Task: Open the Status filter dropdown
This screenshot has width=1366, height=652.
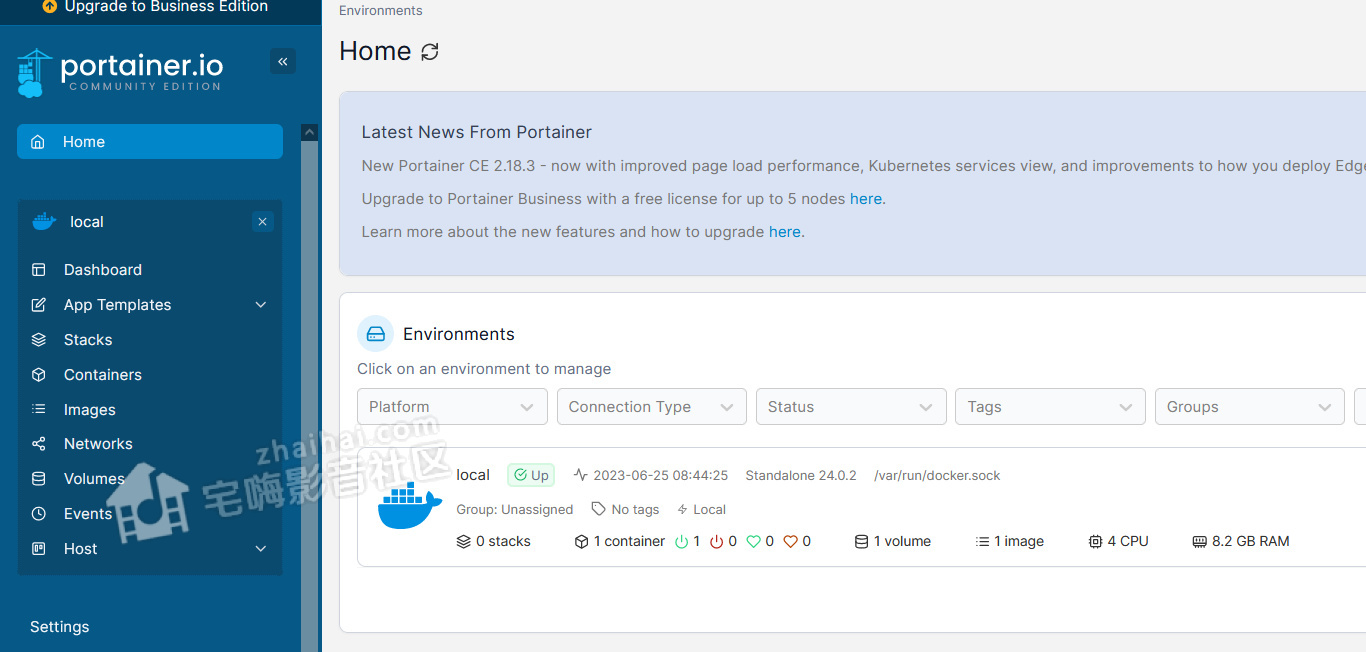Action: 851,407
